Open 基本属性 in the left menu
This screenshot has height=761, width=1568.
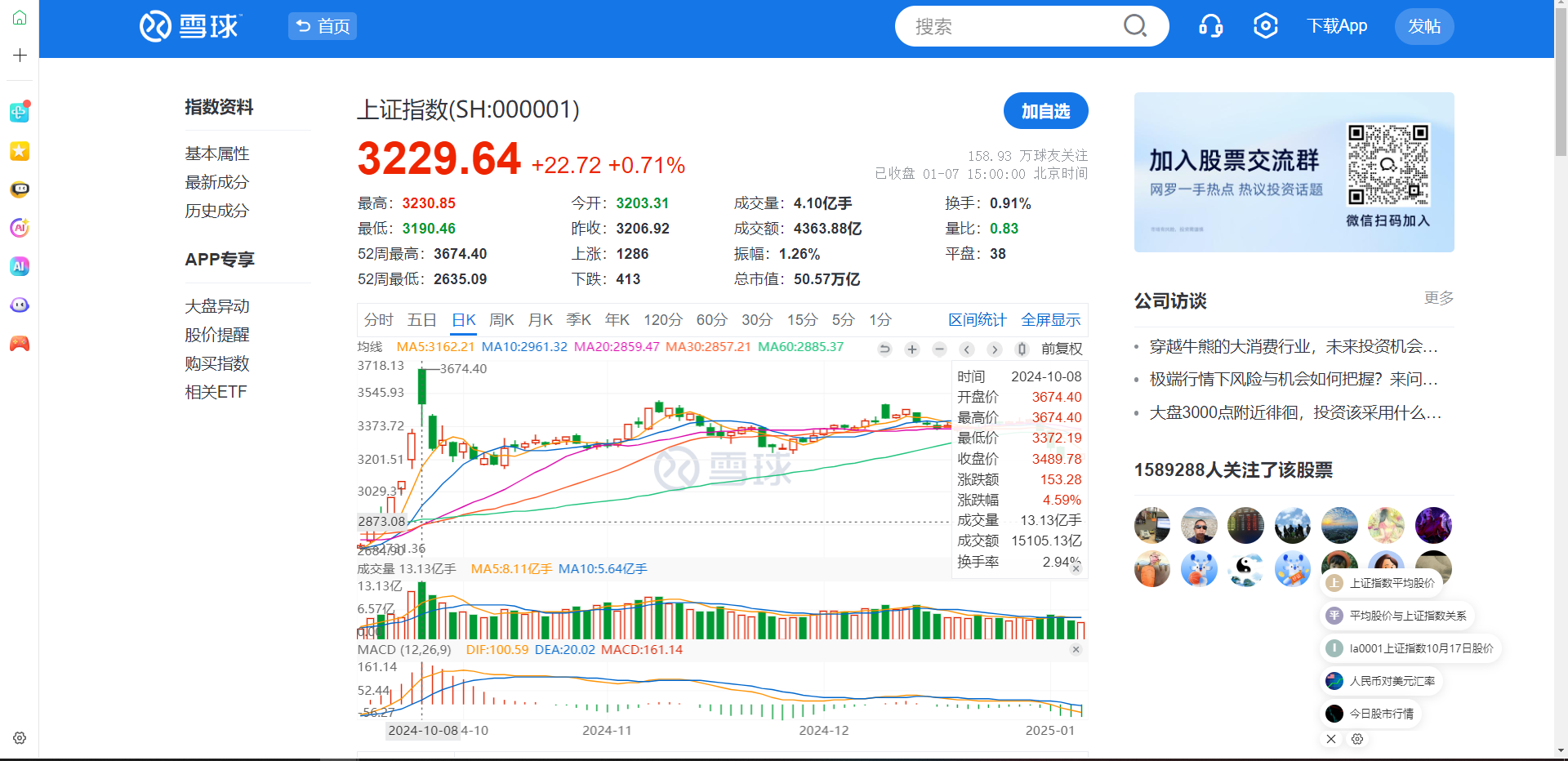click(x=217, y=154)
